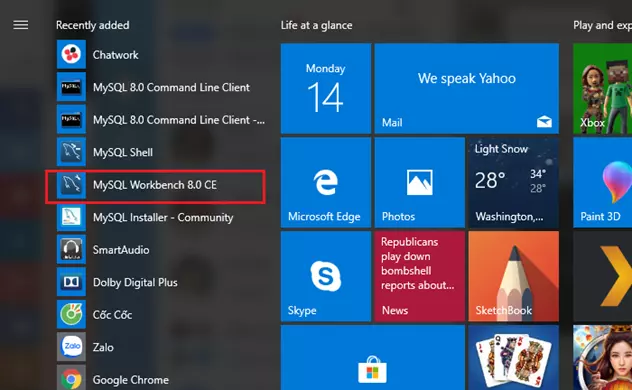
Task: Open the Calendar tile showing Monday 14
Action: (326, 88)
